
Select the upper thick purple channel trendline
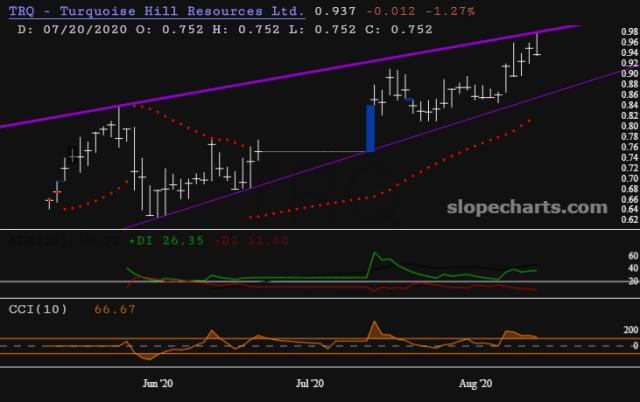coord(300,76)
